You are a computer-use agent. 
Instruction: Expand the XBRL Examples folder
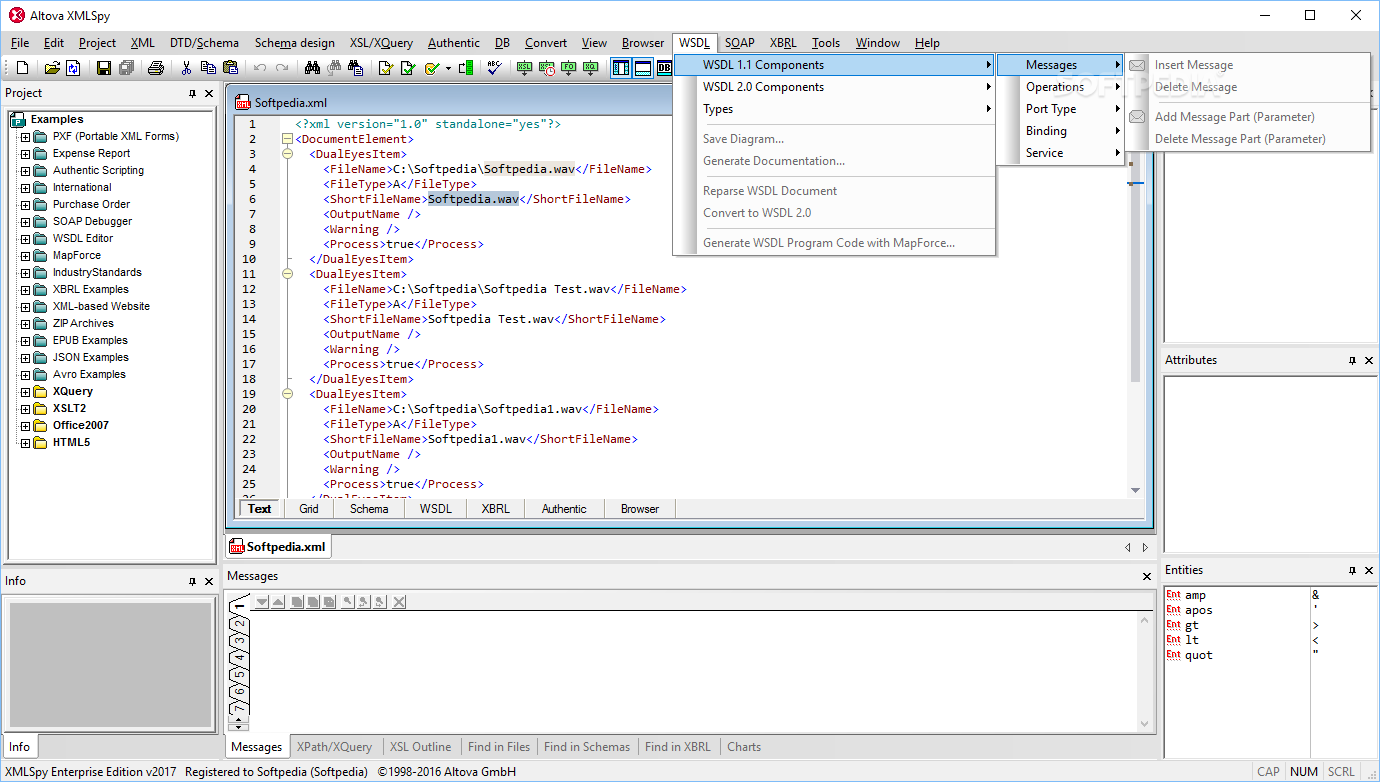point(25,289)
